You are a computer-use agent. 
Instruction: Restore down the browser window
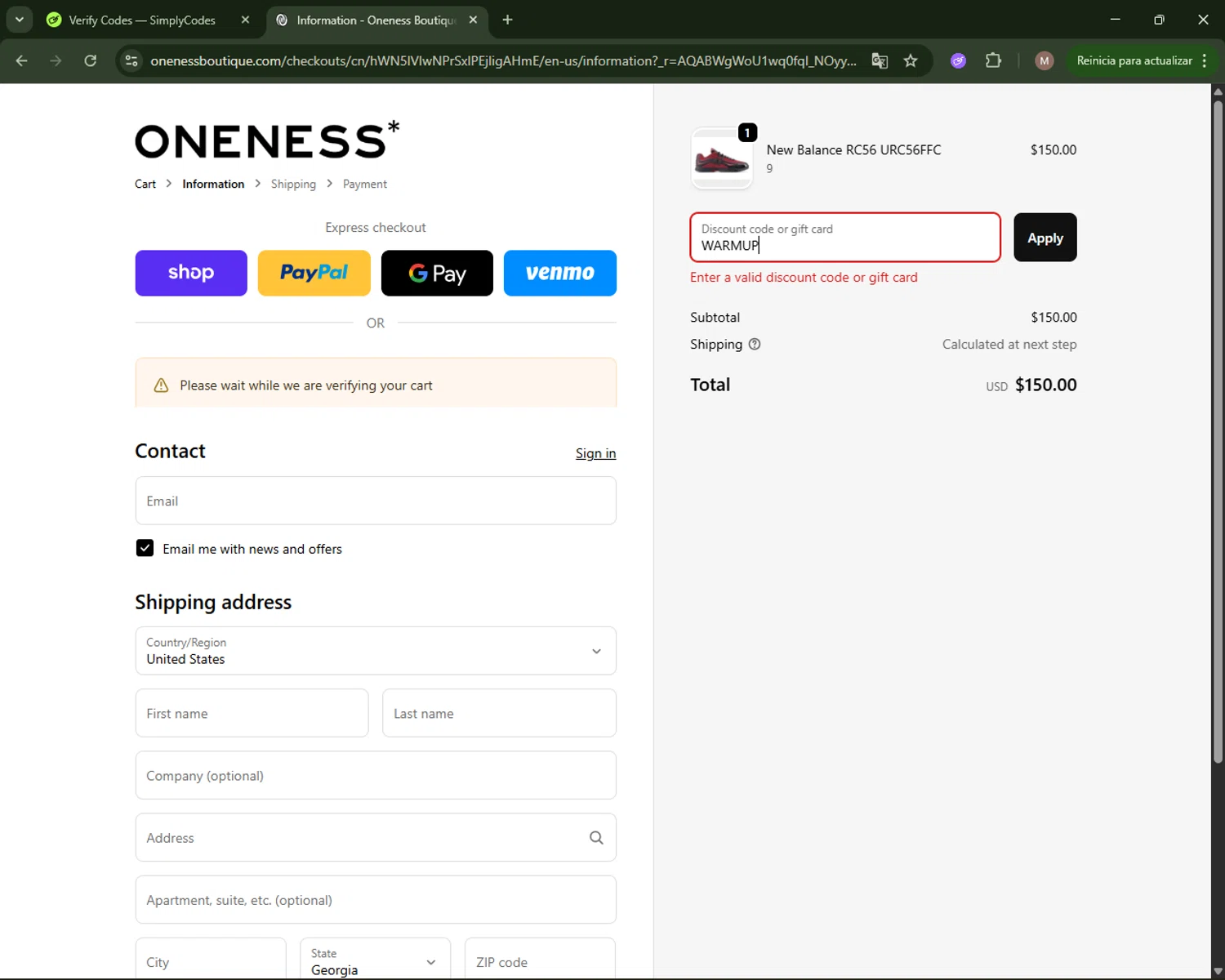coord(1159,20)
